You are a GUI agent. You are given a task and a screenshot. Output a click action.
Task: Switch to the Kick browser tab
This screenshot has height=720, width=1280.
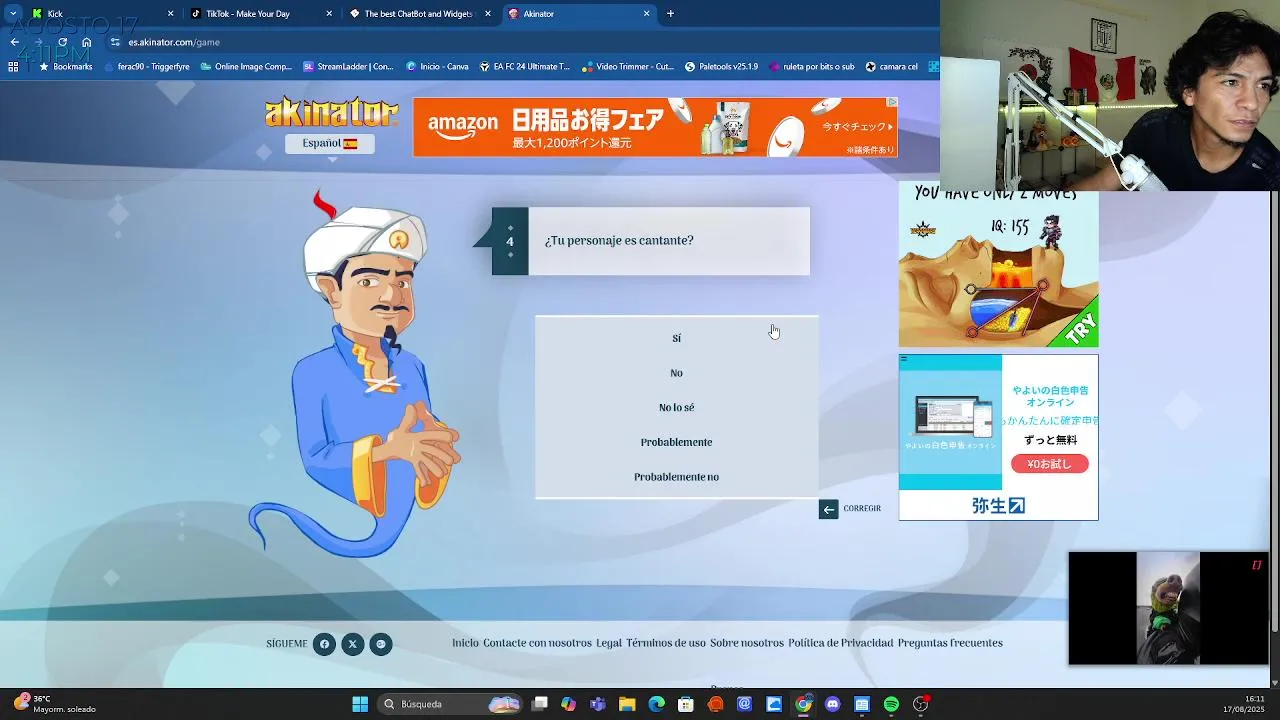coord(100,14)
